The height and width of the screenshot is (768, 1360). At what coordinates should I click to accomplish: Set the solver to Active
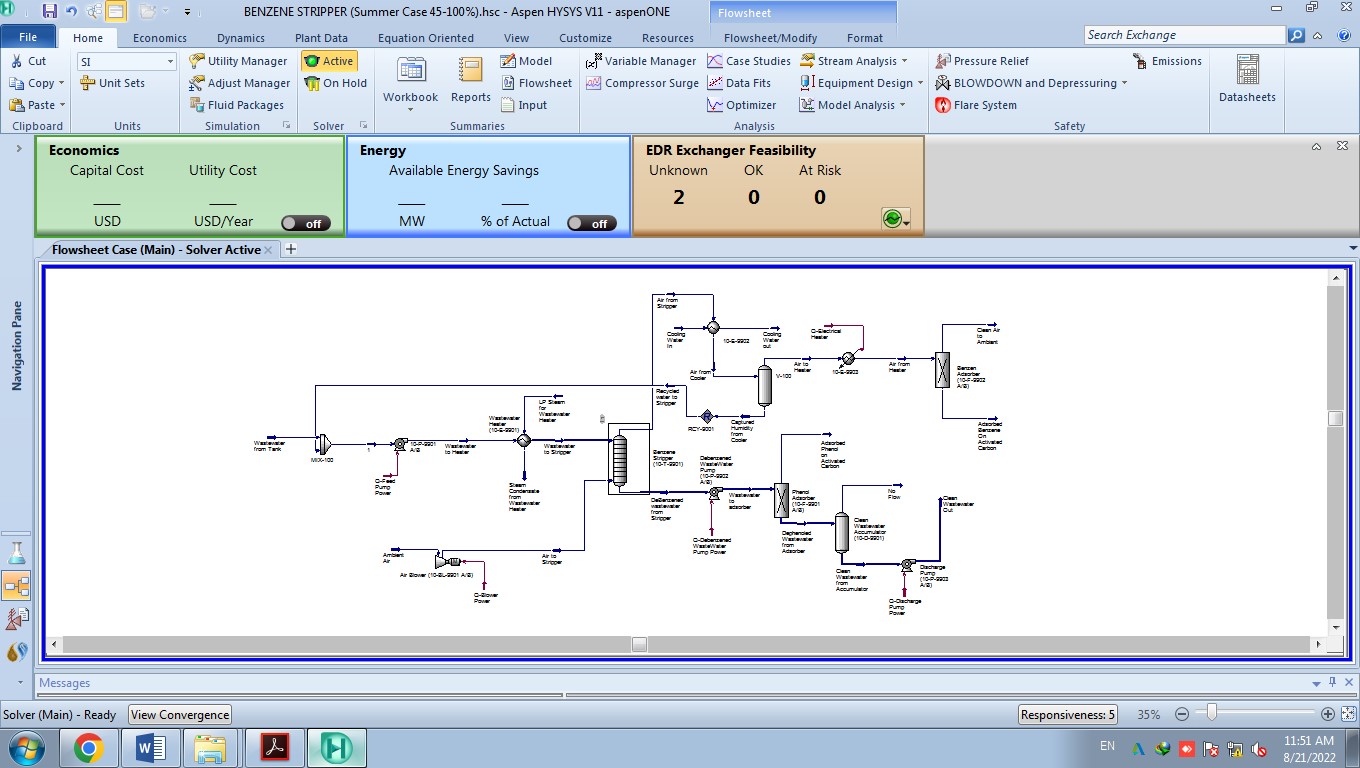pos(329,61)
